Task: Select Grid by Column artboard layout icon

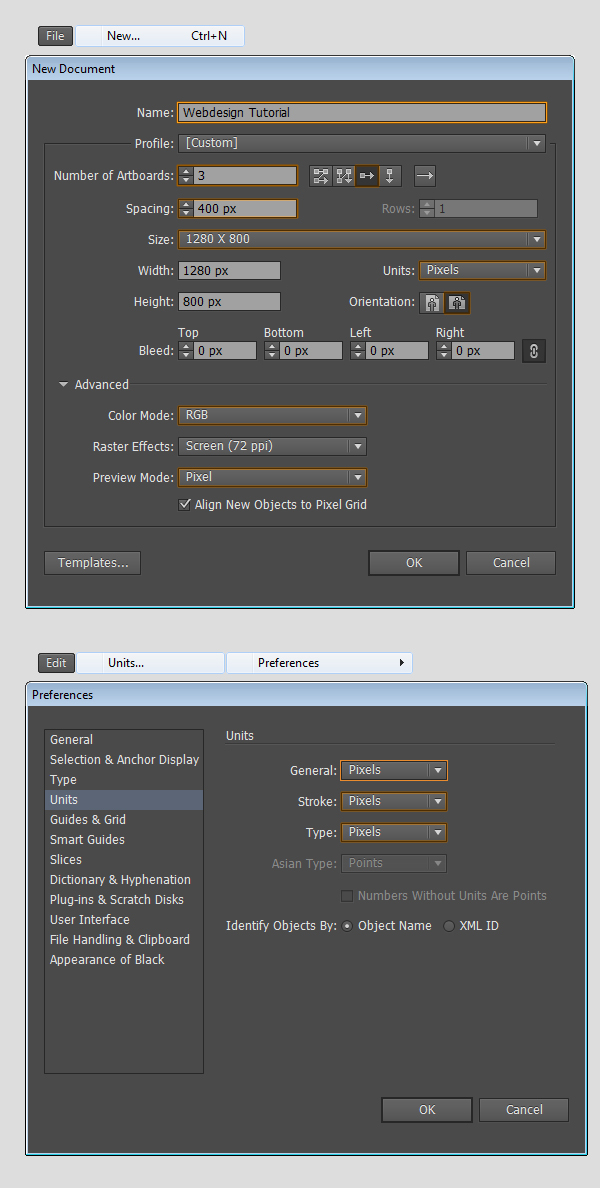Action: [x=344, y=176]
